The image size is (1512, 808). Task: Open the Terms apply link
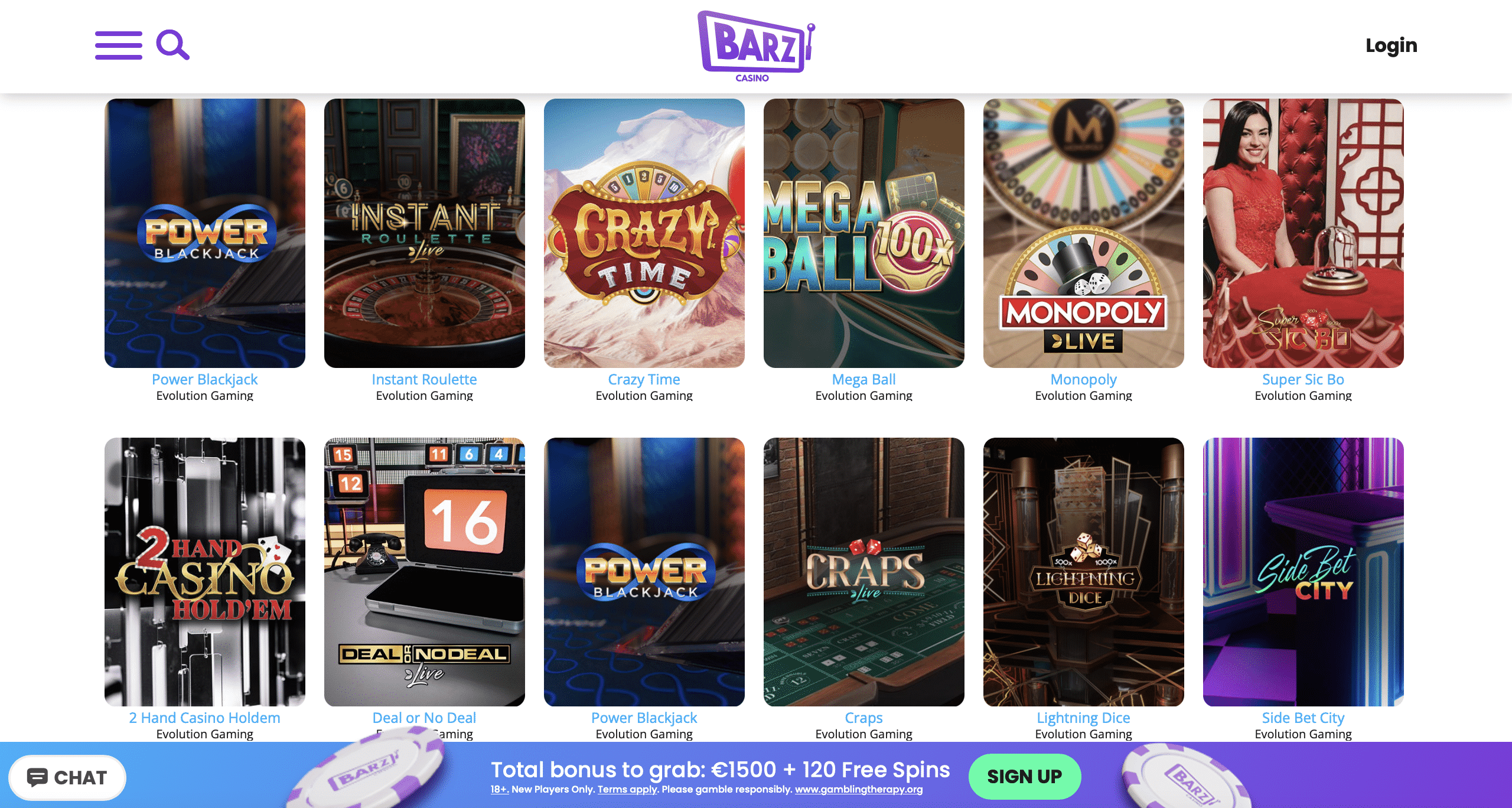(627, 789)
